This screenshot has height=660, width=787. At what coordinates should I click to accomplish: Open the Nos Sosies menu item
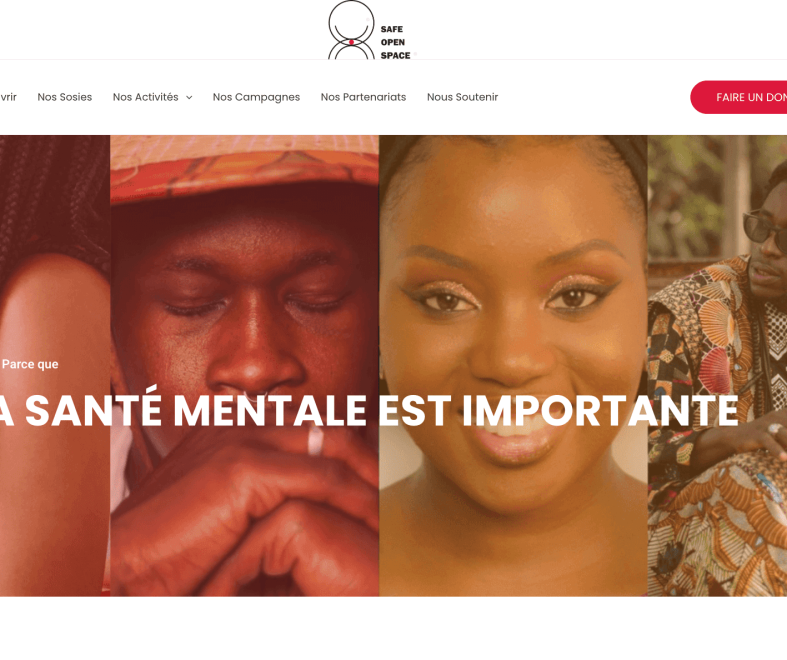pos(65,97)
